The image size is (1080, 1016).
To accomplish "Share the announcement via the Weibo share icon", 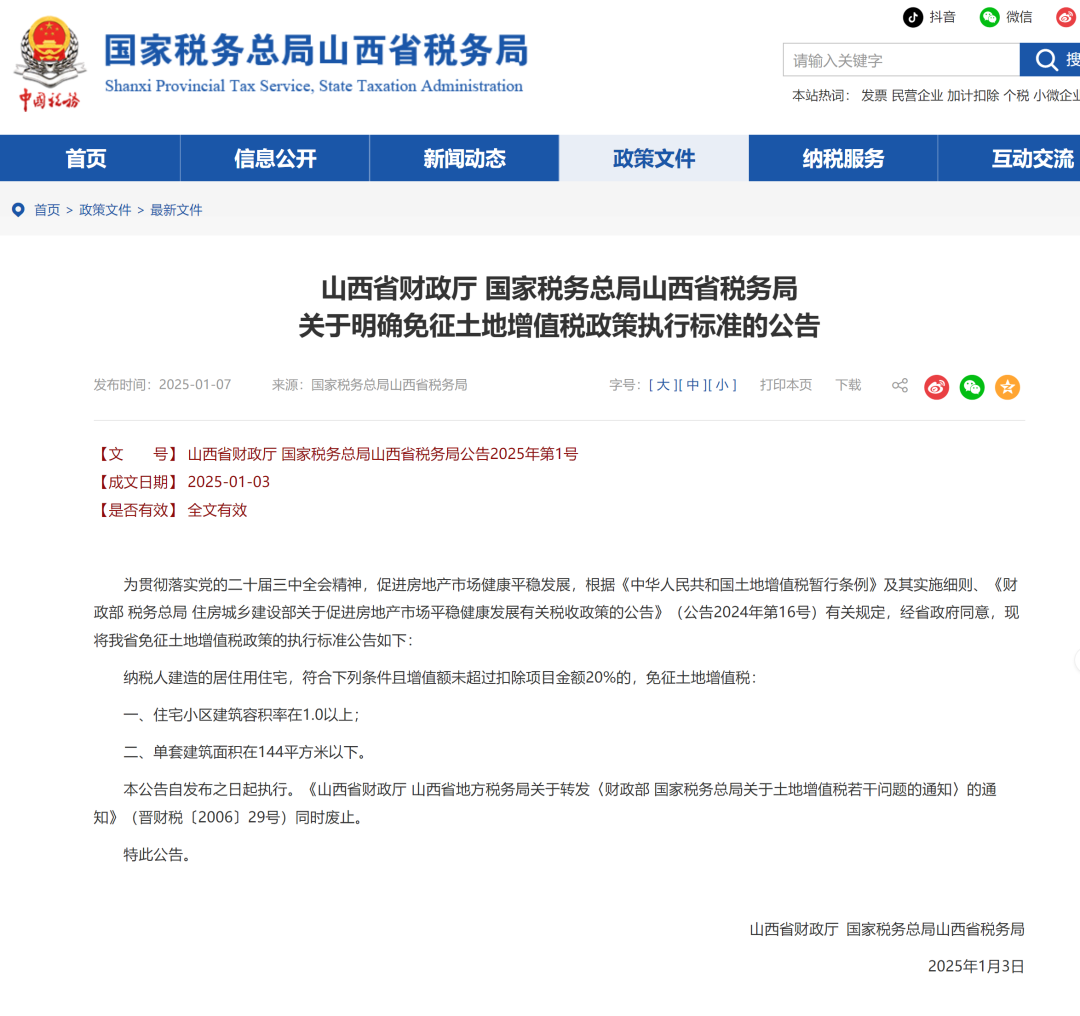I will [936, 386].
